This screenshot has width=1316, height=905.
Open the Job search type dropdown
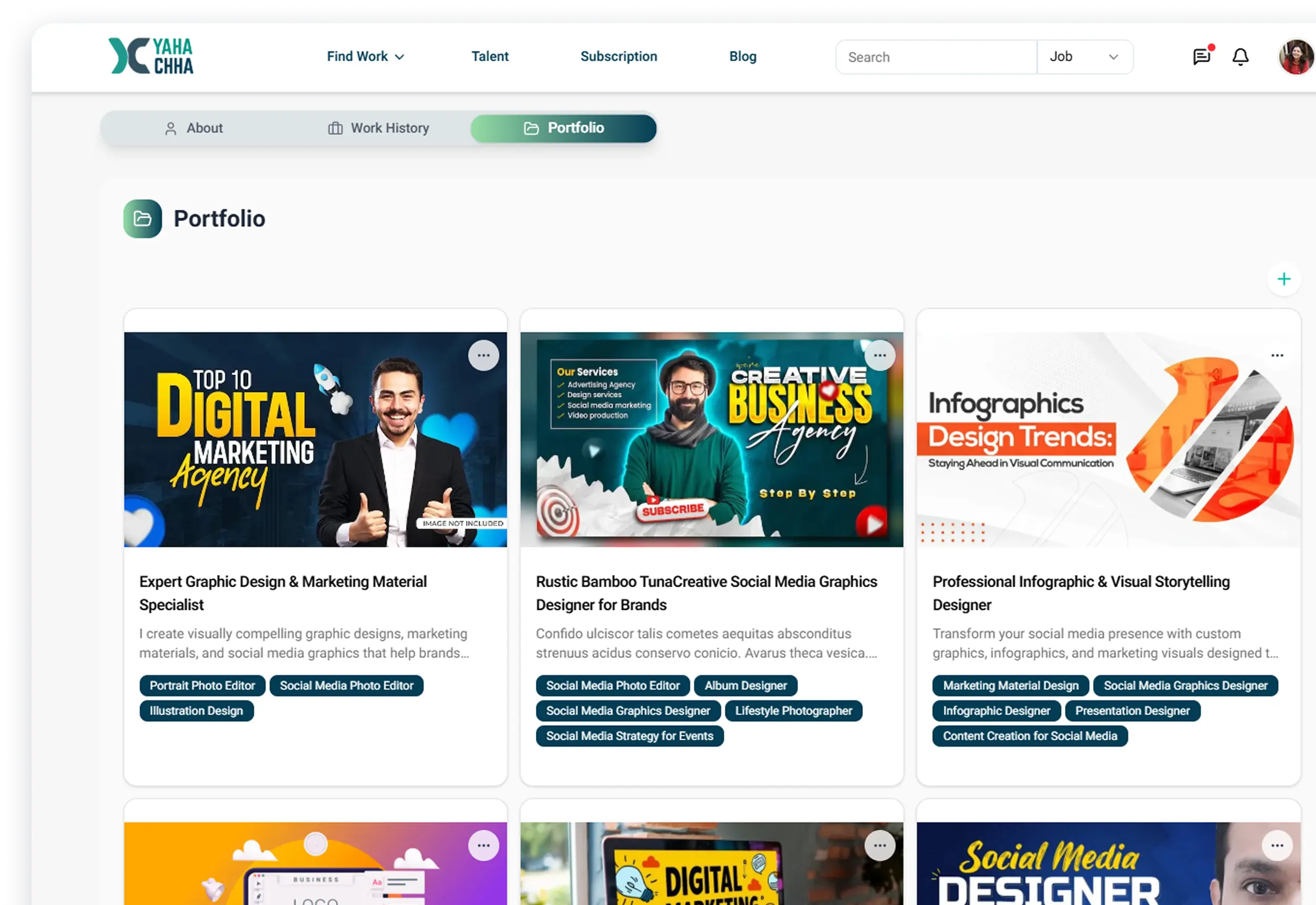[1084, 57]
